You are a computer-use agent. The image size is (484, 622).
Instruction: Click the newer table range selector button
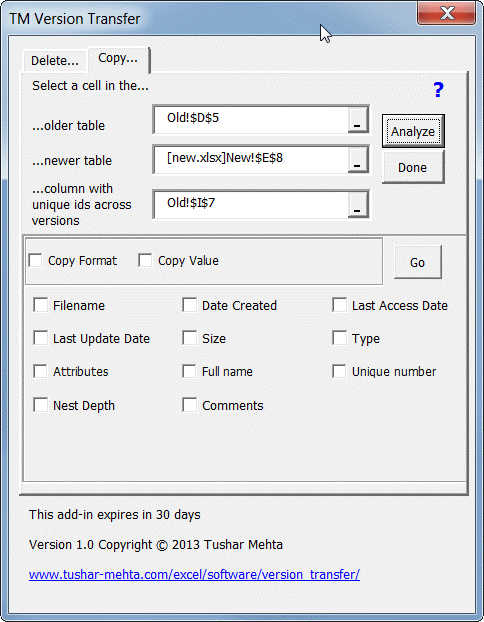coord(357,160)
